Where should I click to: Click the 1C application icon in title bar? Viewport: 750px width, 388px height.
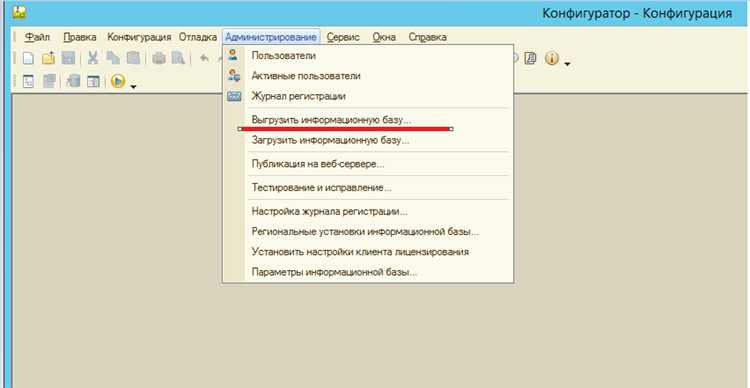(x=19, y=12)
